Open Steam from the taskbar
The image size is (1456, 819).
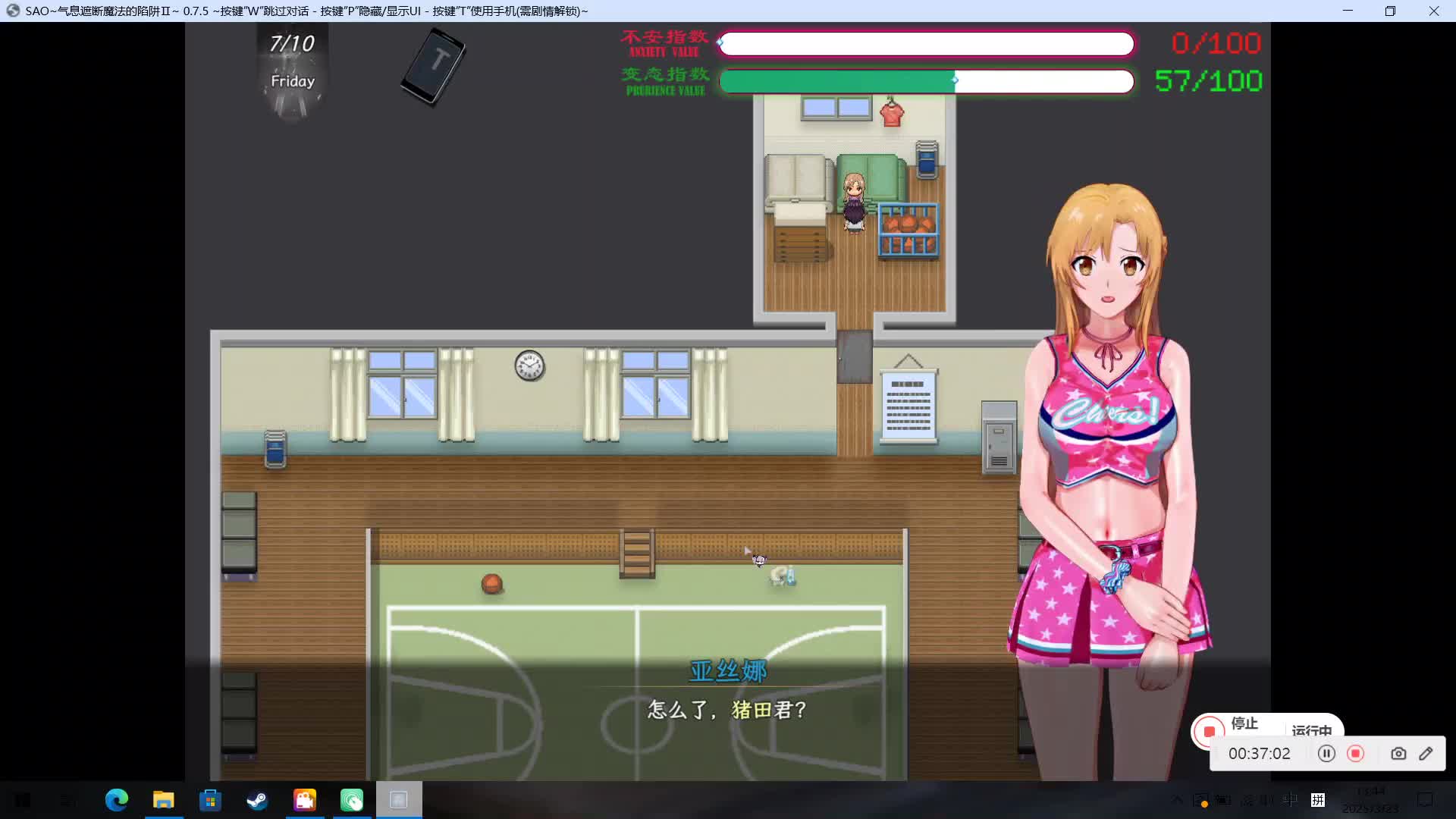coord(257,800)
